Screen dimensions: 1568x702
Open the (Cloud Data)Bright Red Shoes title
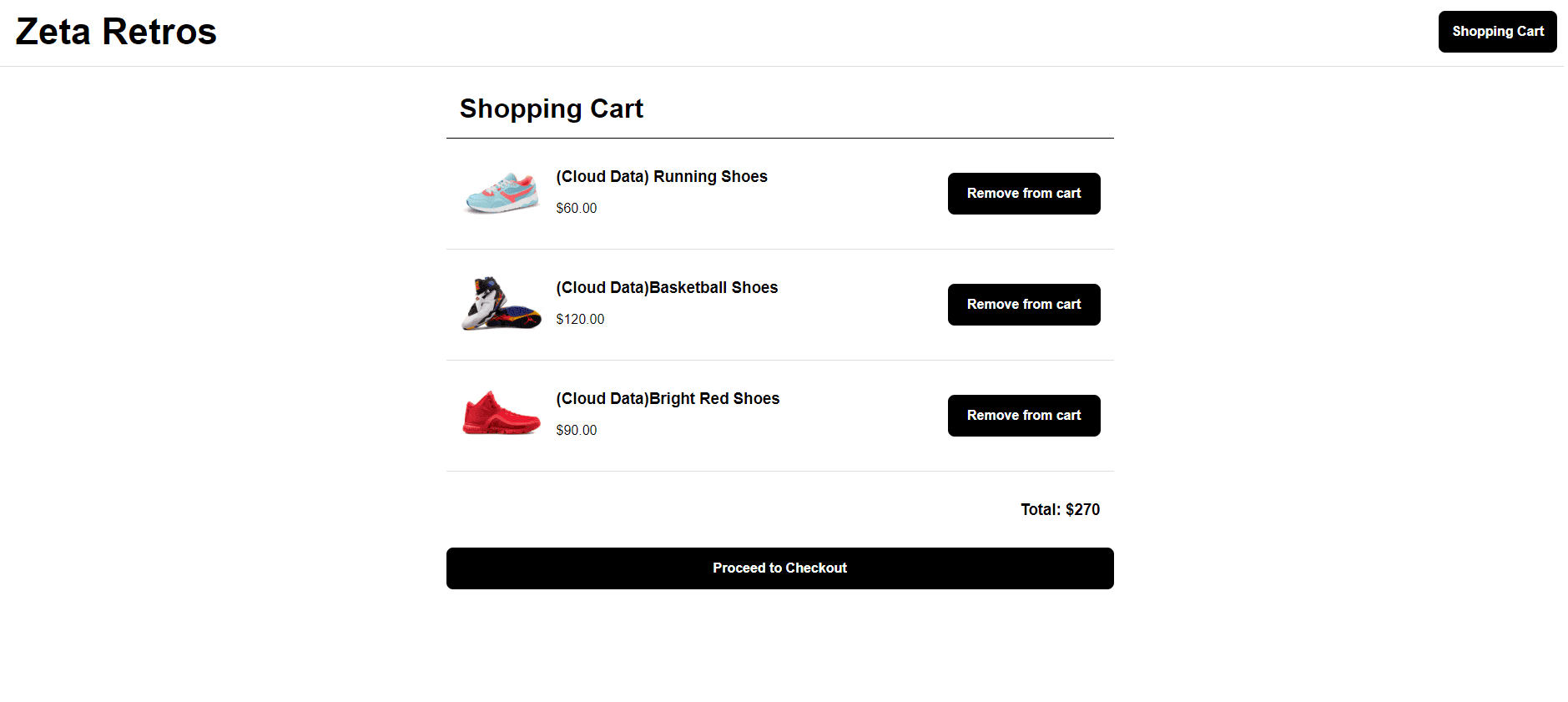668,399
